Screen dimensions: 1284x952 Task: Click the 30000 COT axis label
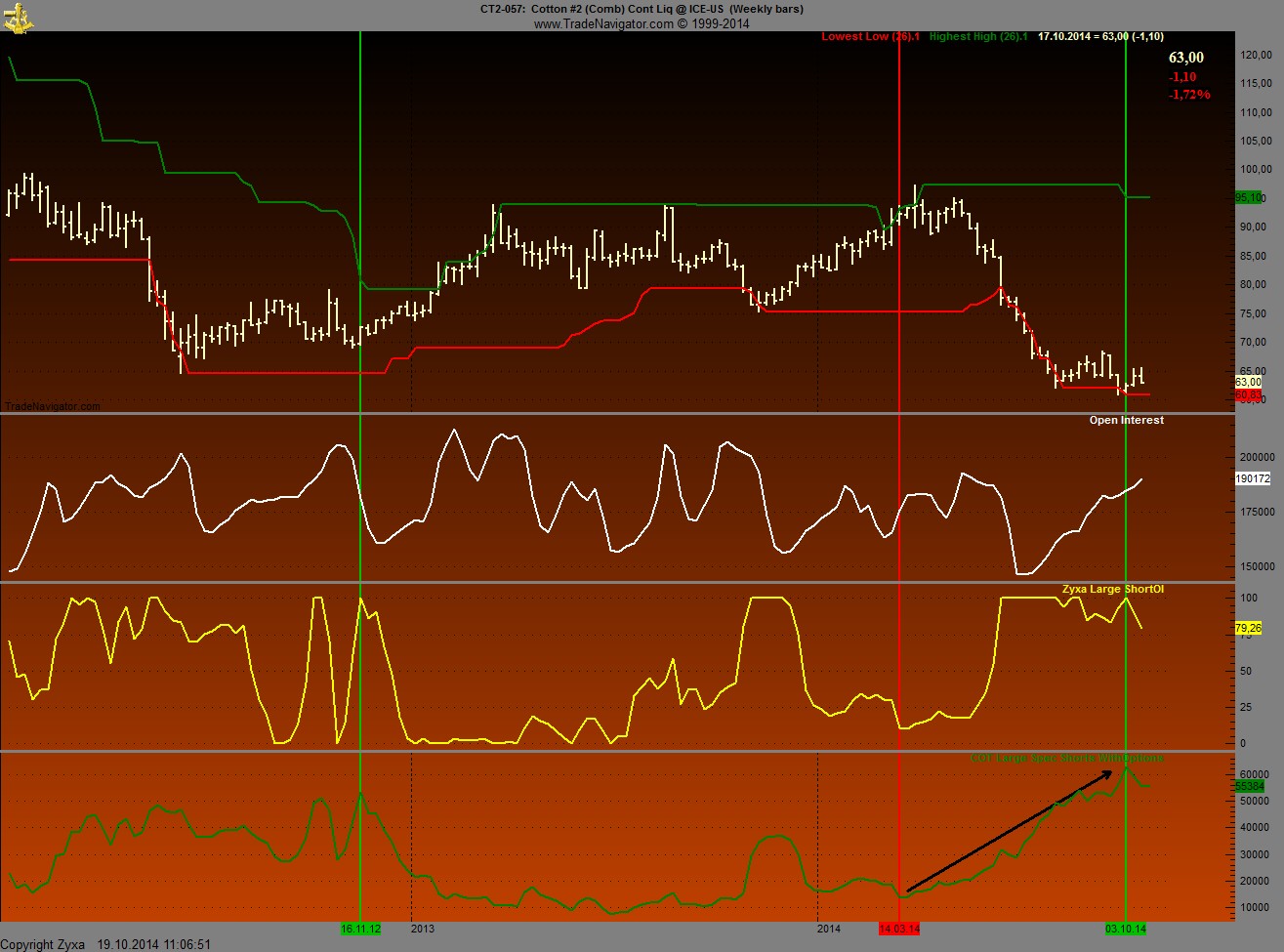pyautogui.click(x=1253, y=855)
